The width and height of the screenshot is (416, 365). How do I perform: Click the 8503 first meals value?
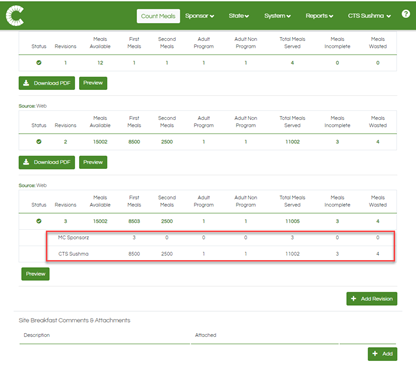(134, 221)
